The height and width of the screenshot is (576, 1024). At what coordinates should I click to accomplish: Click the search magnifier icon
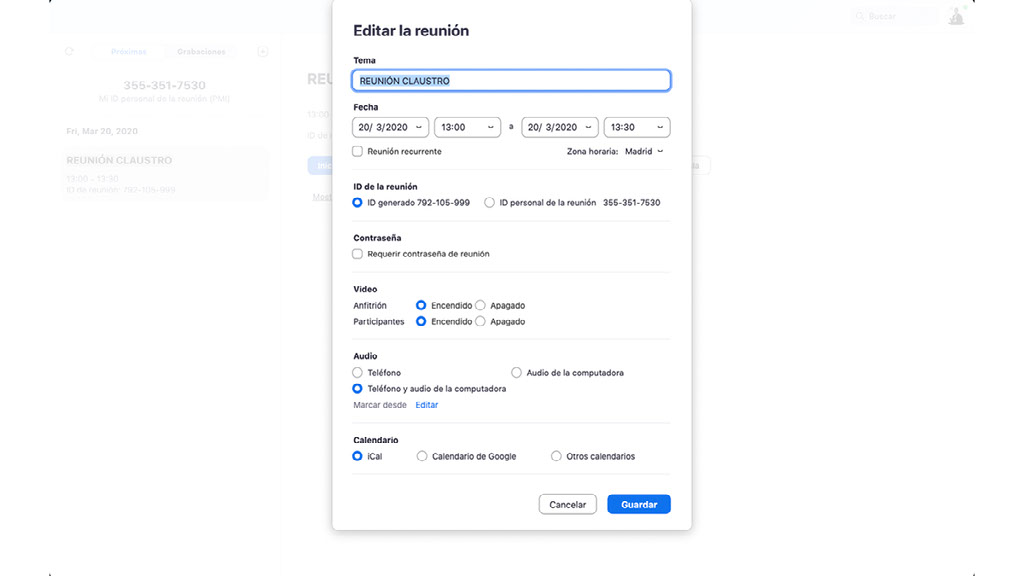pos(860,17)
